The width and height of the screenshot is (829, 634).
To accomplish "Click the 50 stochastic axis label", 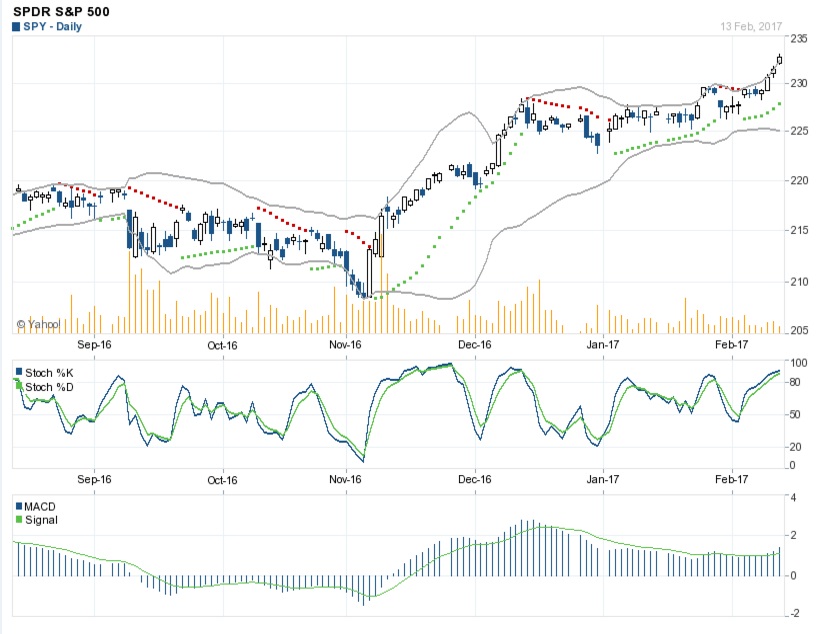I will pos(795,415).
